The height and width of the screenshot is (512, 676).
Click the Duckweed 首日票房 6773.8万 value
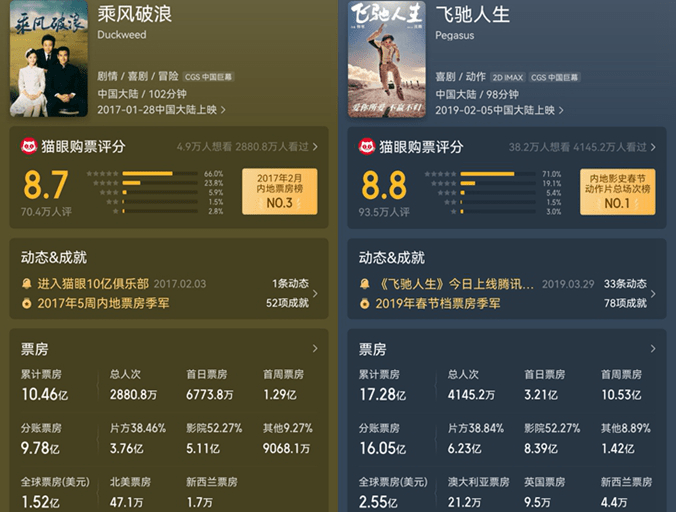(210, 395)
